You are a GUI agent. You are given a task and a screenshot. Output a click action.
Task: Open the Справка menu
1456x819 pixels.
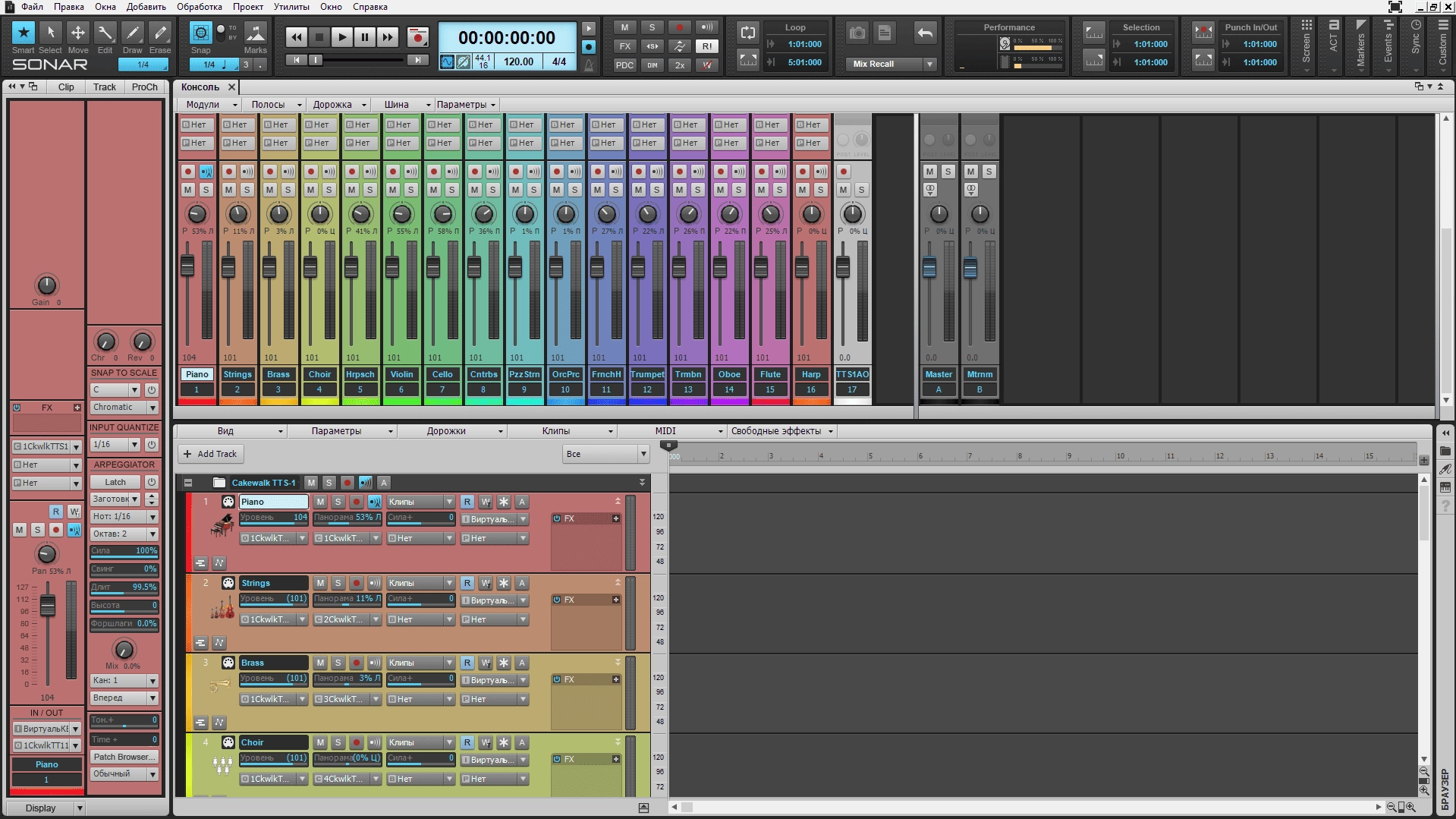[370, 7]
